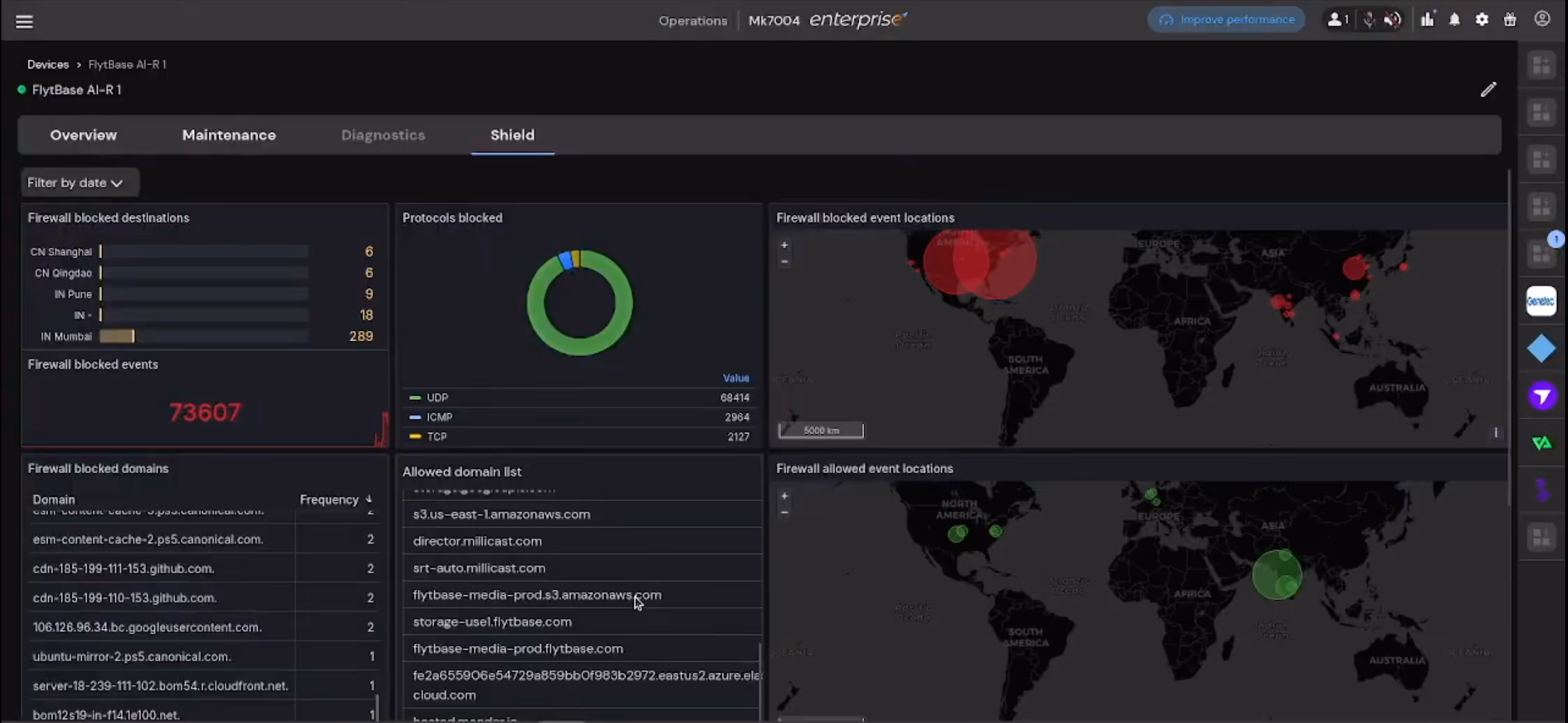The height and width of the screenshot is (723, 1568).
Task: Open the settings gear icon
Action: [1482, 20]
